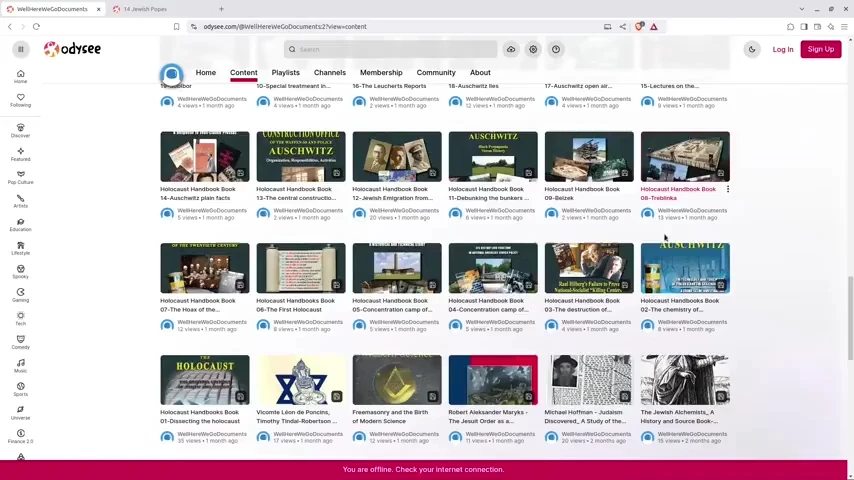Viewport: 854px width, 480px height.
Task: Open Music category in sidebar
Action: click(x=21, y=366)
